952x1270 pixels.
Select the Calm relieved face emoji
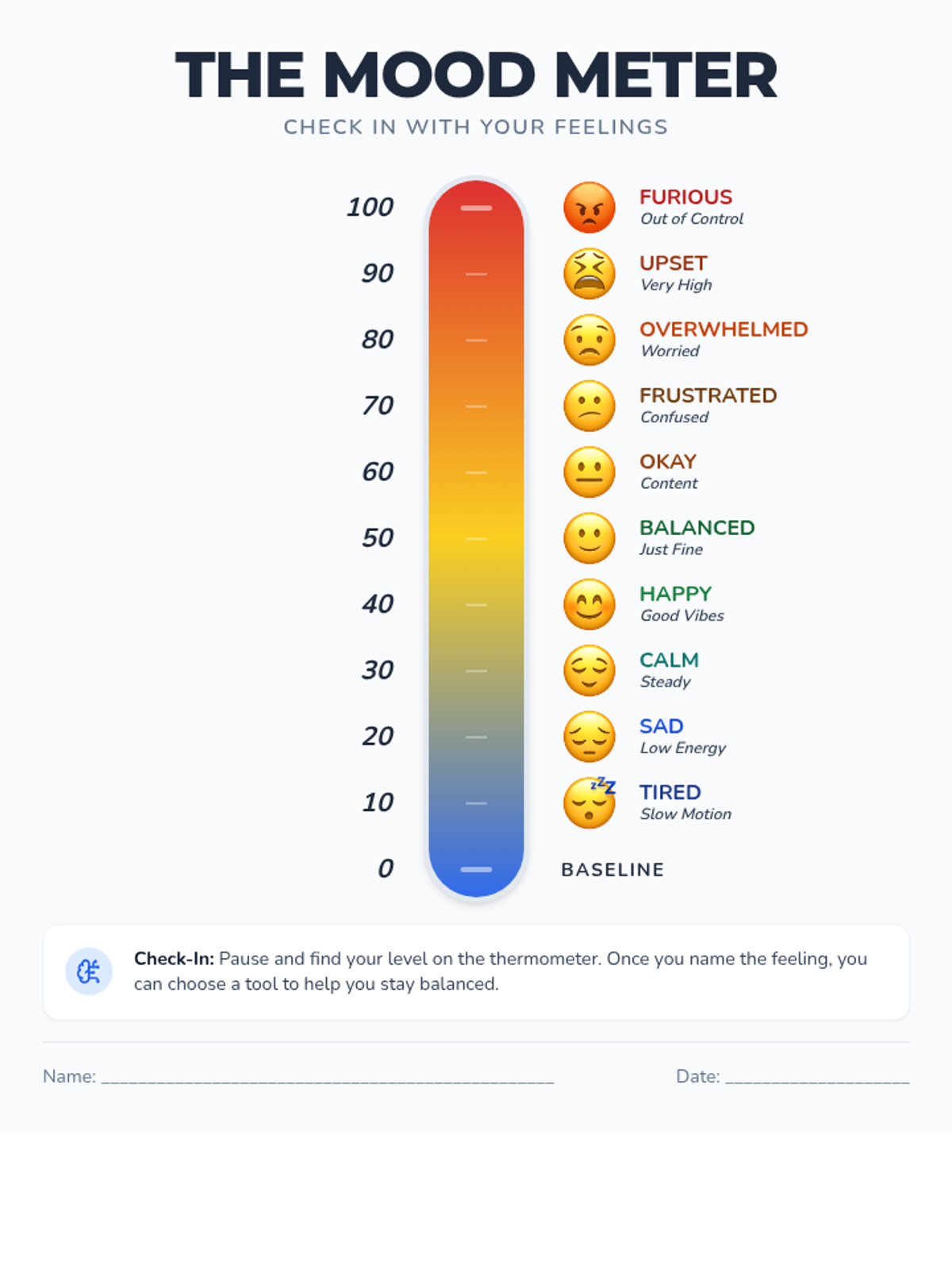[589, 671]
